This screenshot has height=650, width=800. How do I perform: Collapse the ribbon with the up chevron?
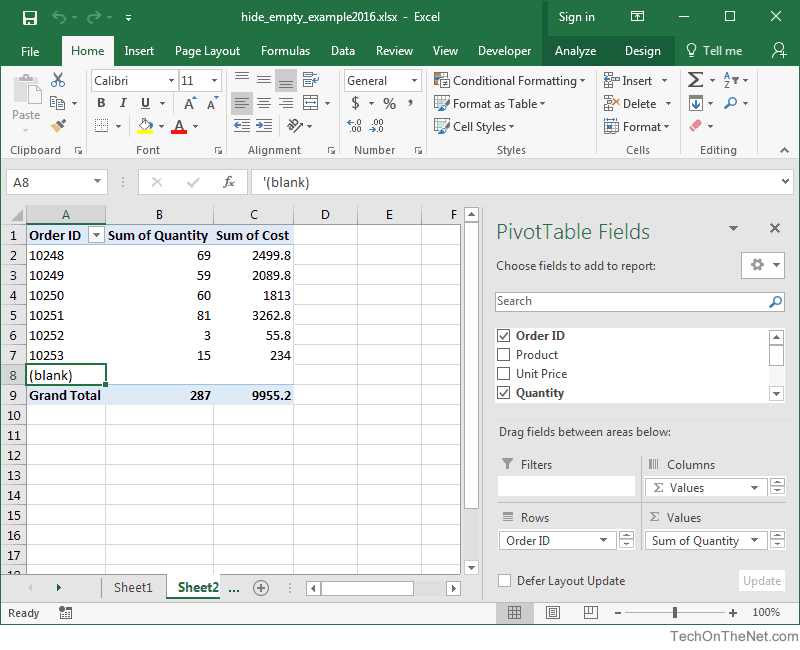784,150
